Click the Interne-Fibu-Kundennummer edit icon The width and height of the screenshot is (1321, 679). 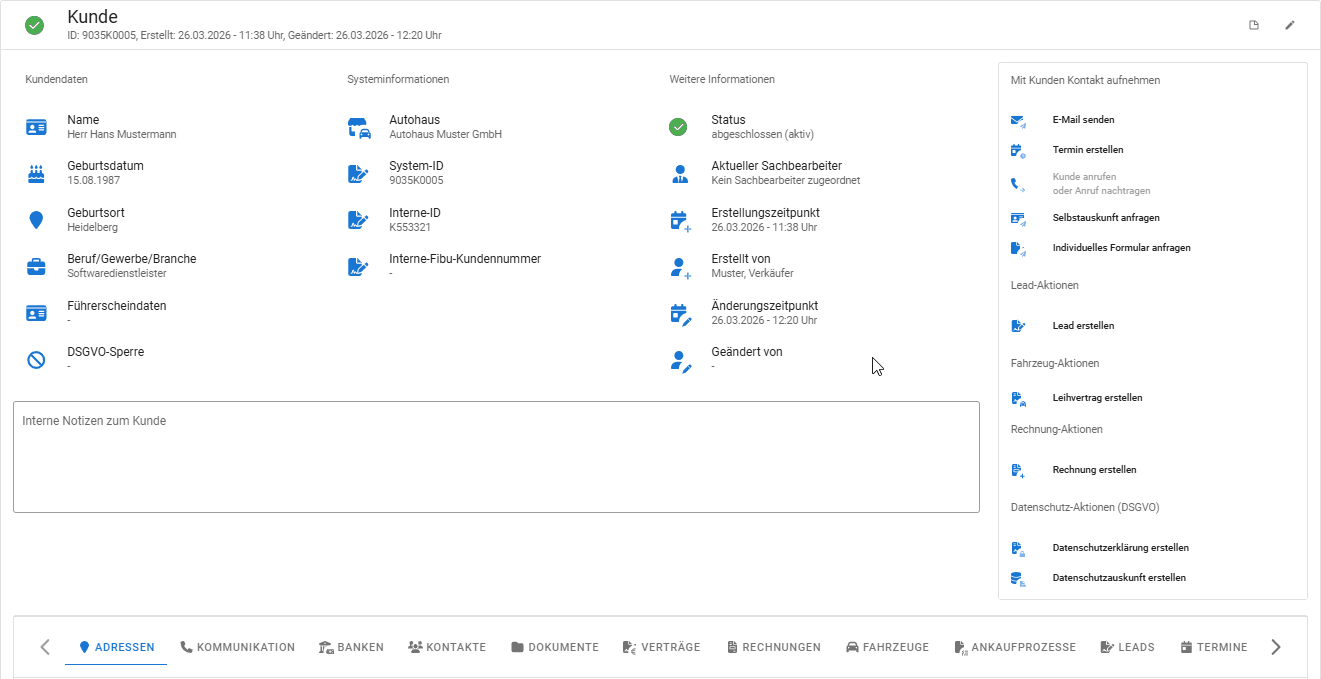pos(358,267)
